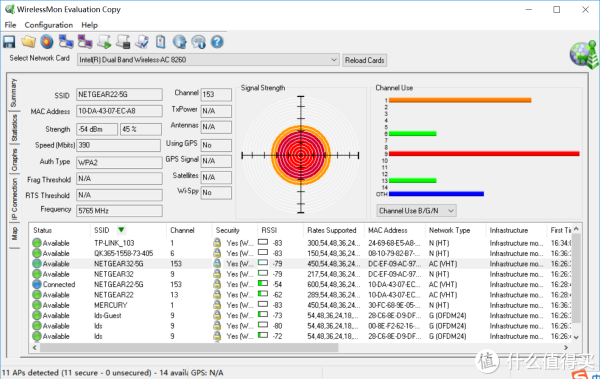The image size is (600, 379).
Task: Click the clipboard toolbar icon
Action: click(161, 42)
